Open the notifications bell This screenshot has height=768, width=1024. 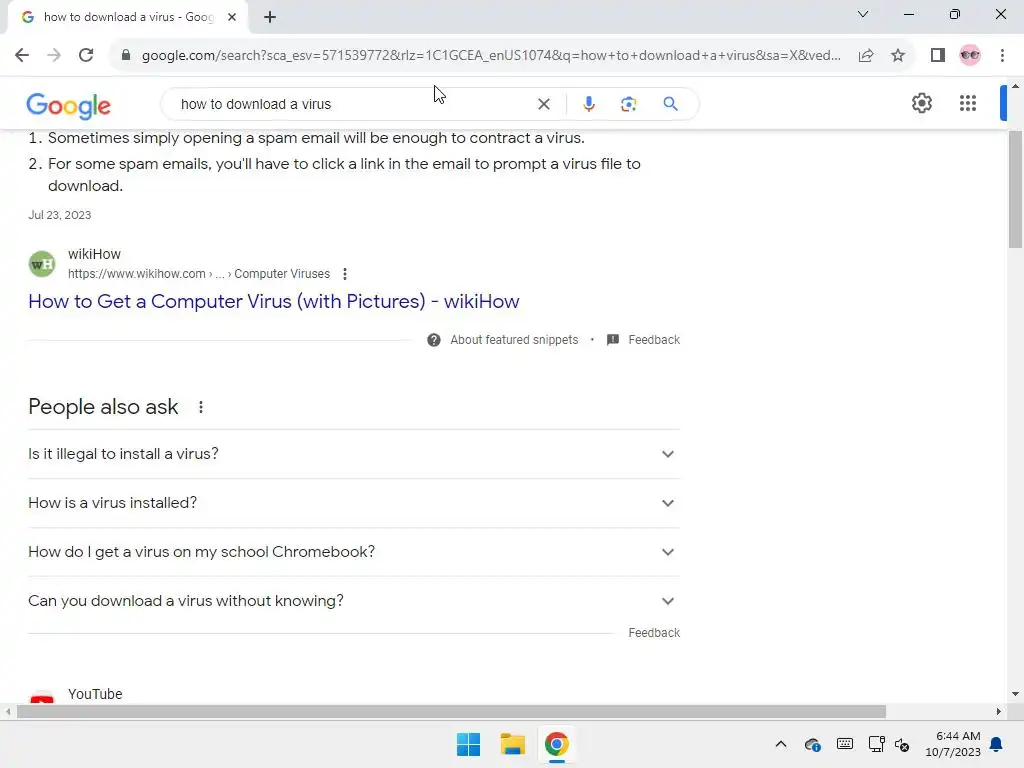[996, 744]
